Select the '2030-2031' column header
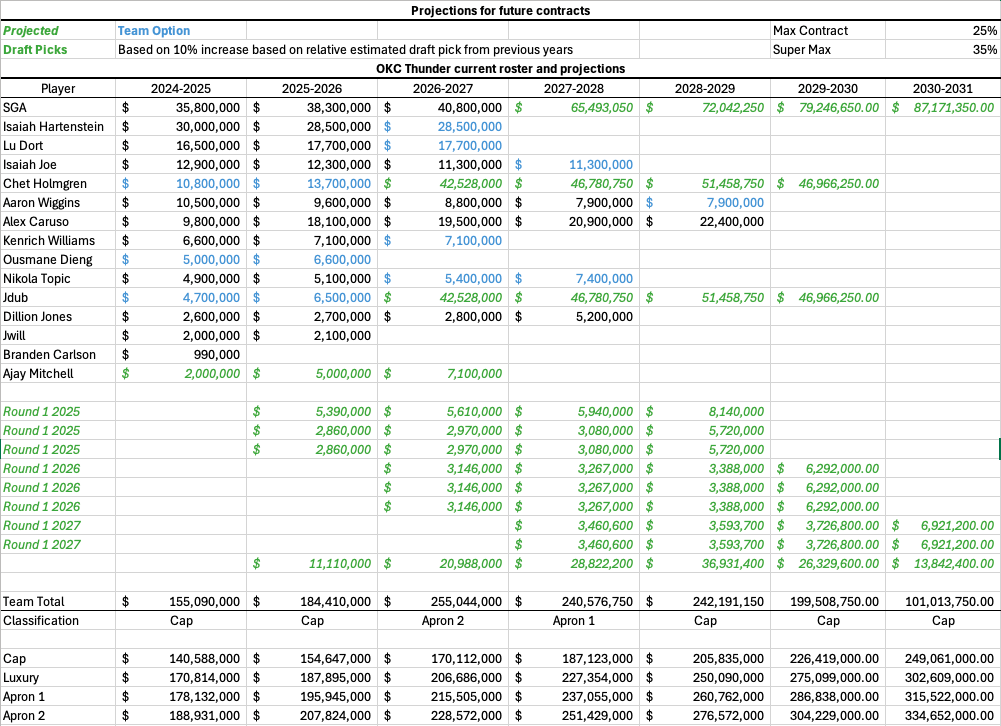The height and width of the screenshot is (726, 1001). click(942, 89)
